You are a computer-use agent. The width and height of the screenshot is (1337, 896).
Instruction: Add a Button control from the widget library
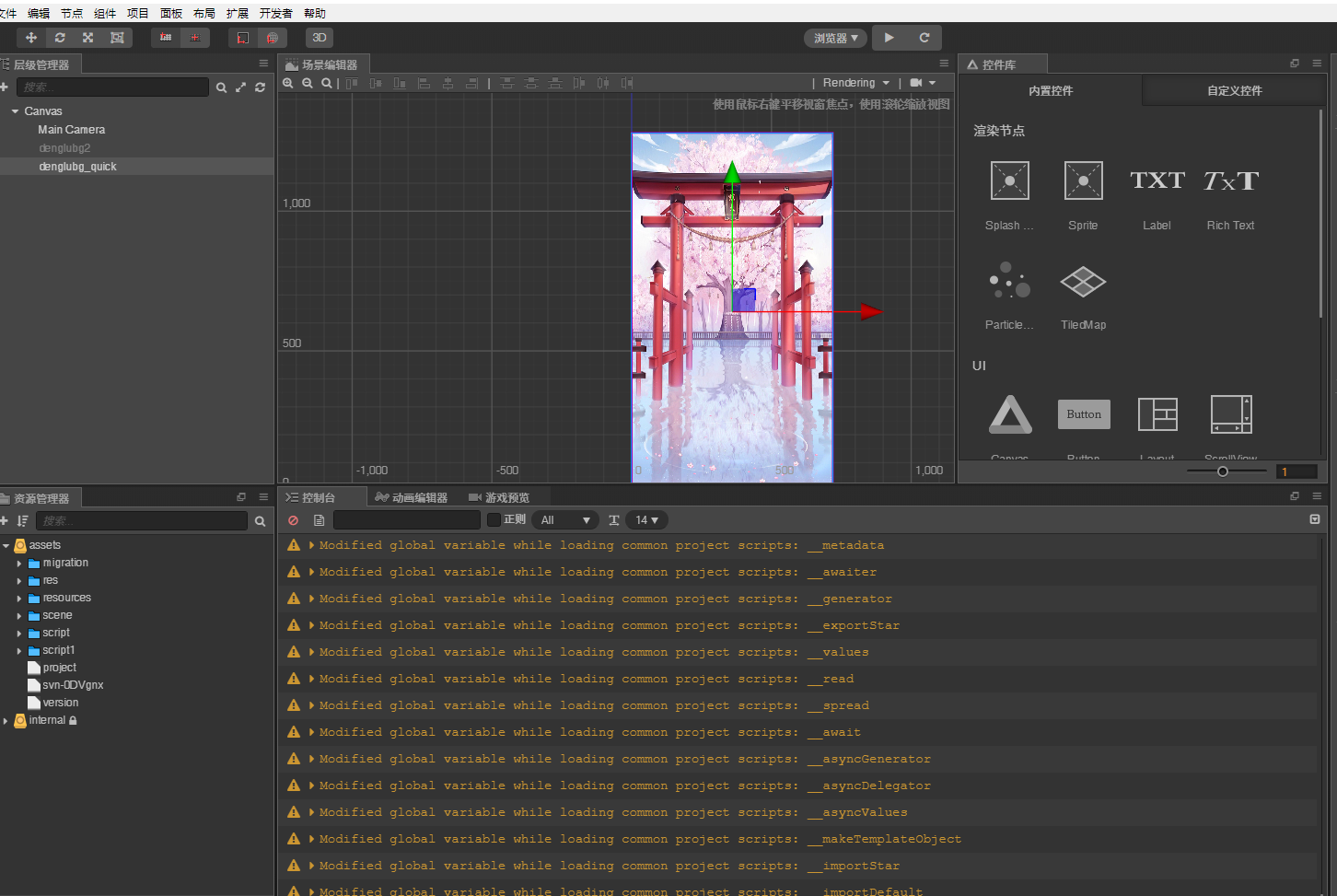1083,414
